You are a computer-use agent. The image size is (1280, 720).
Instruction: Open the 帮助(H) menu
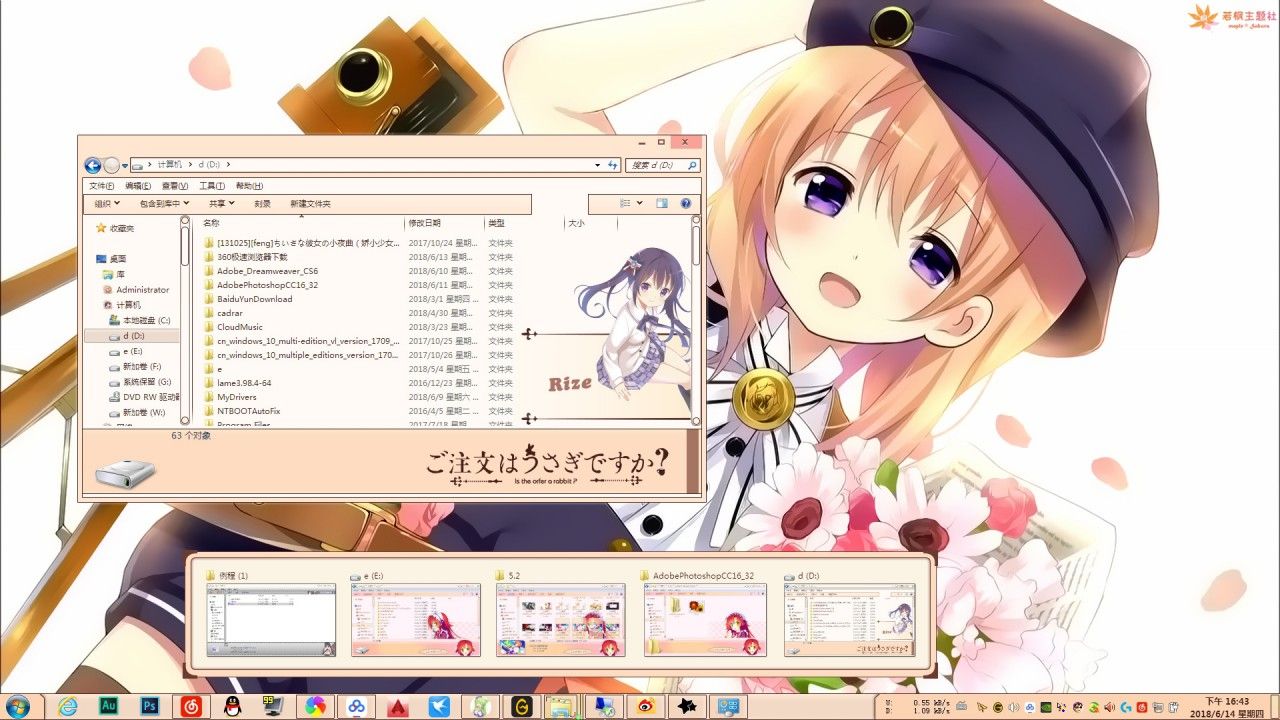click(x=249, y=186)
